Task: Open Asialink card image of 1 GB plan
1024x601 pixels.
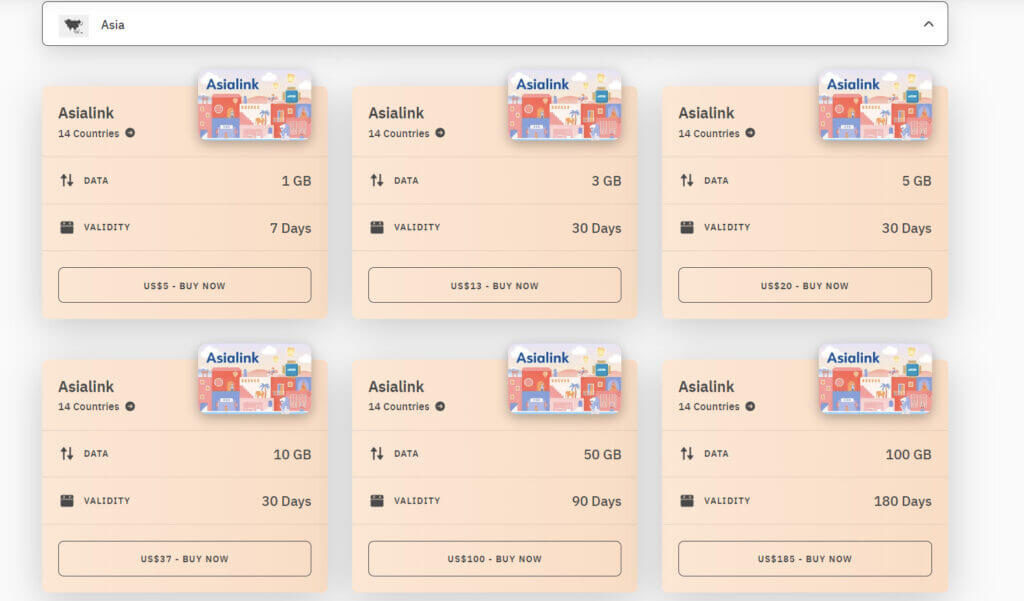Action: [x=255, y=105]
